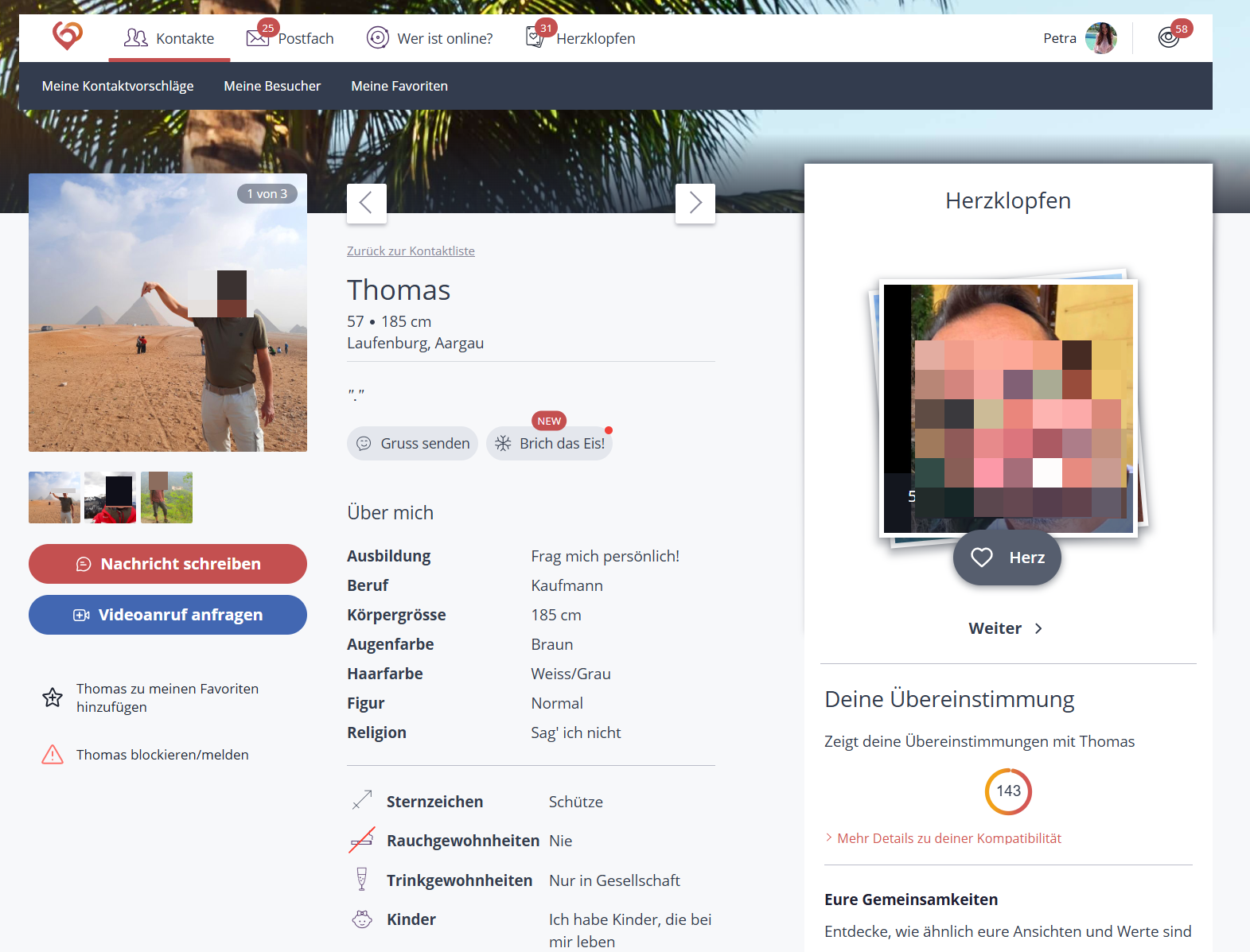Viewport: 1250px width, 952px height.
Task: Open the Postfach envelope icon
Action: click(x=258, y=38)
